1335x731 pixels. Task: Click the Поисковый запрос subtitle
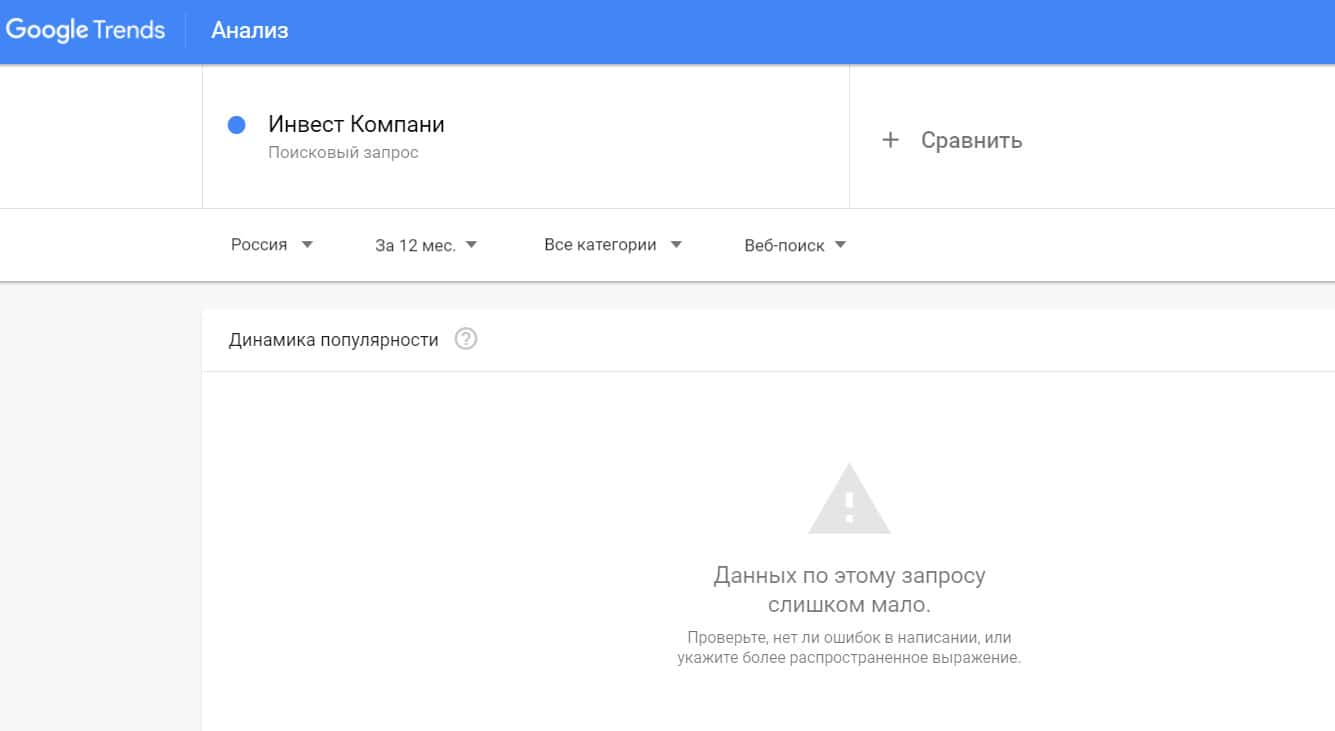click(x=343, y=153)
